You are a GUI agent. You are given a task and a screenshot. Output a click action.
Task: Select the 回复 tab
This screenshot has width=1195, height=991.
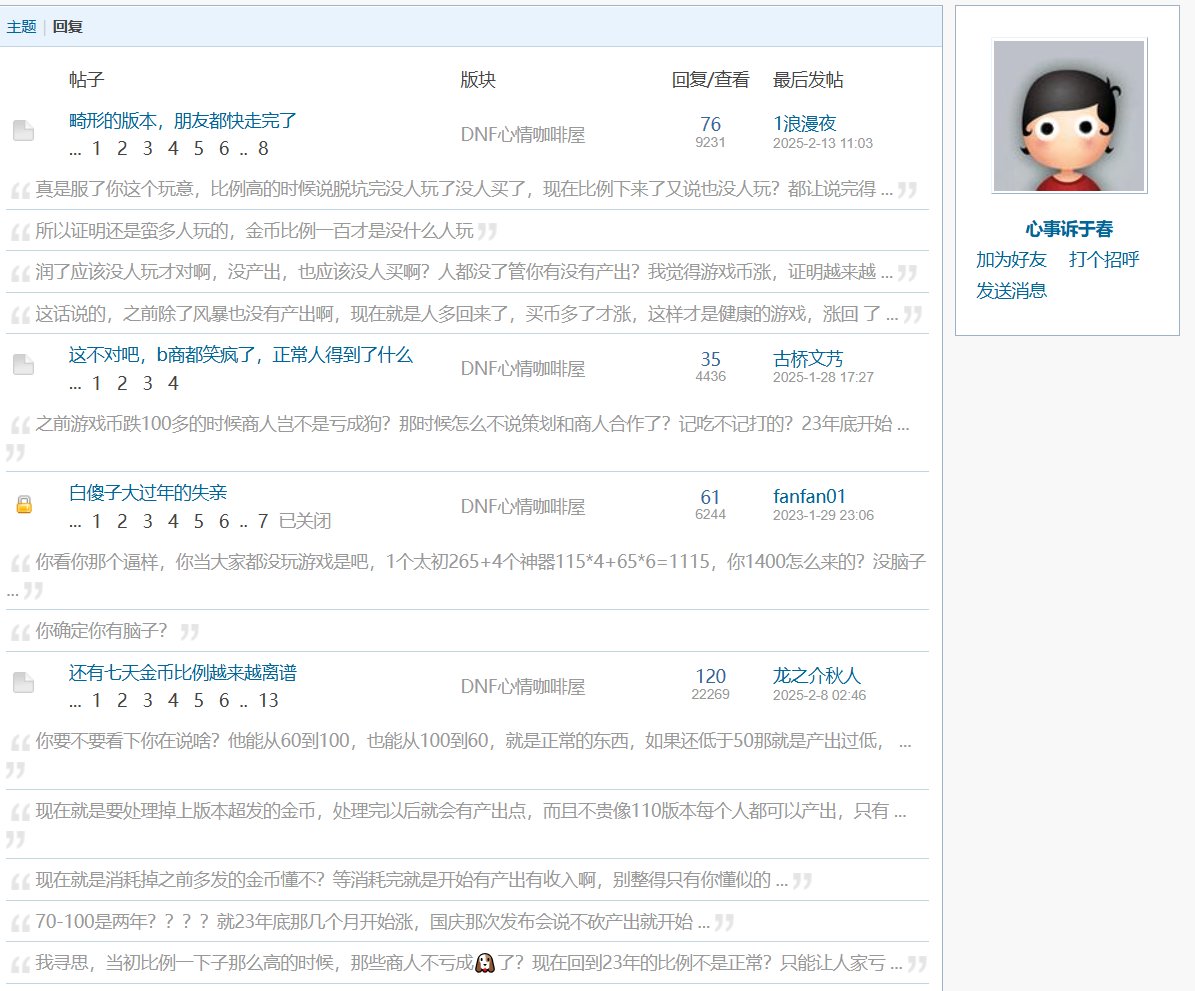[x=68, y=27]
